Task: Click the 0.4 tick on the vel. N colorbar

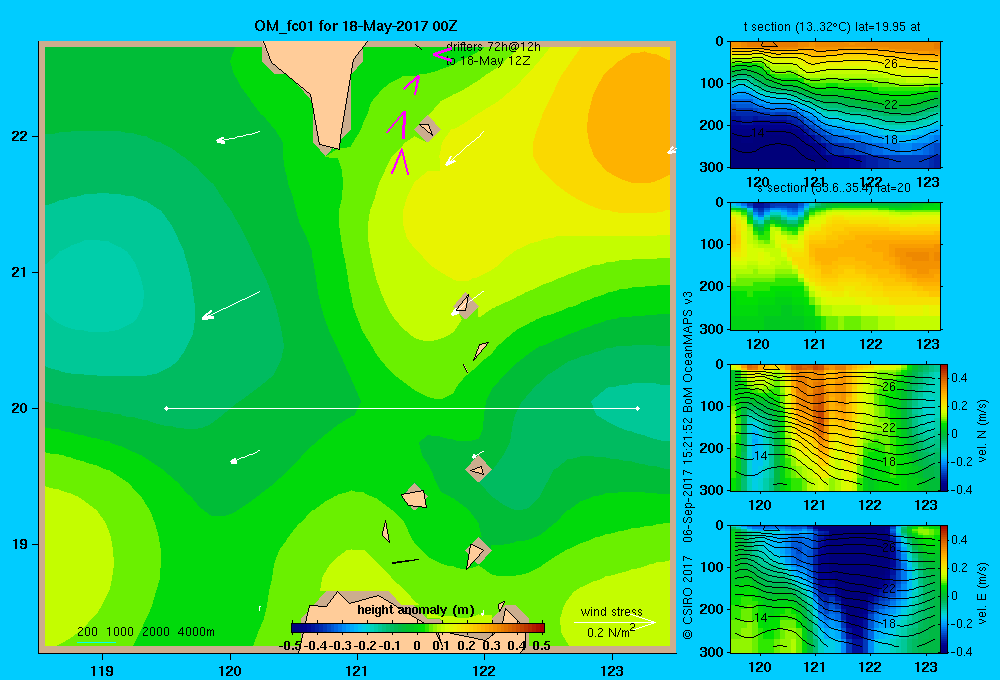Action: (x=959, y=378)
